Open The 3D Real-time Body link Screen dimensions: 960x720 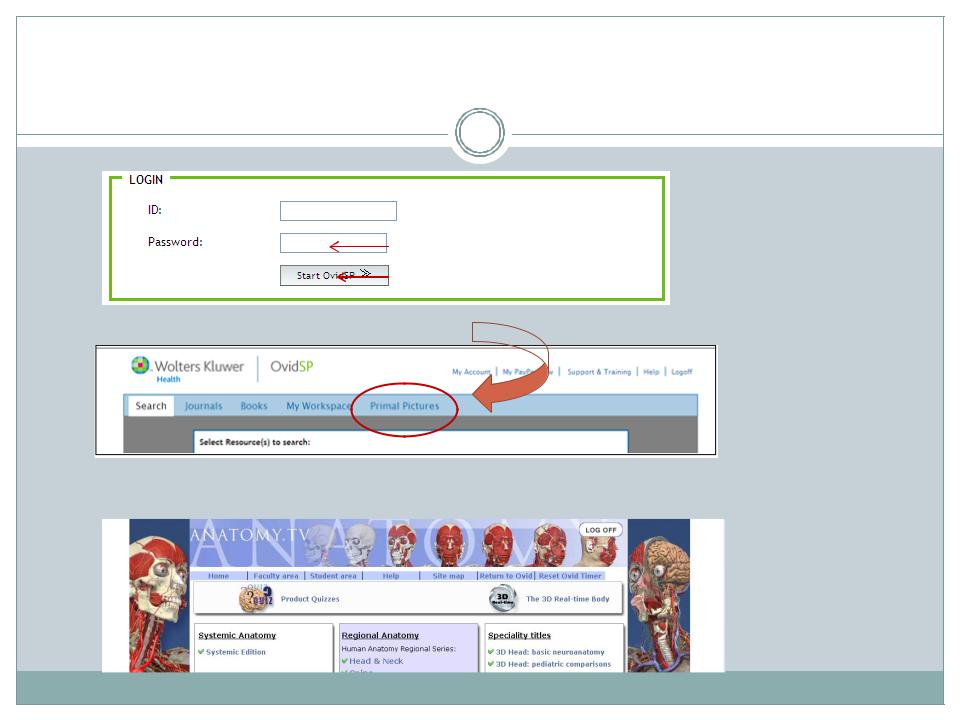pyautogui.click(x=568, y=599)
